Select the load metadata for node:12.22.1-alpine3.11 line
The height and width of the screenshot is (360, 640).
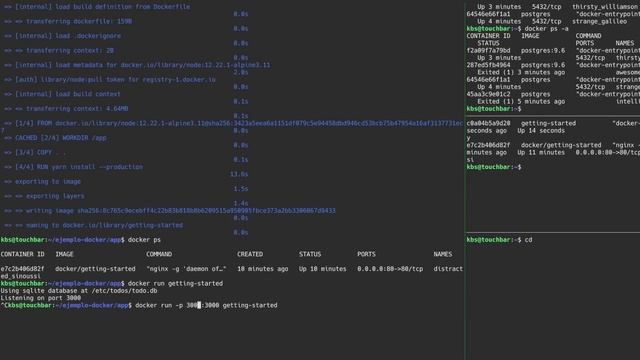[137, 65]
